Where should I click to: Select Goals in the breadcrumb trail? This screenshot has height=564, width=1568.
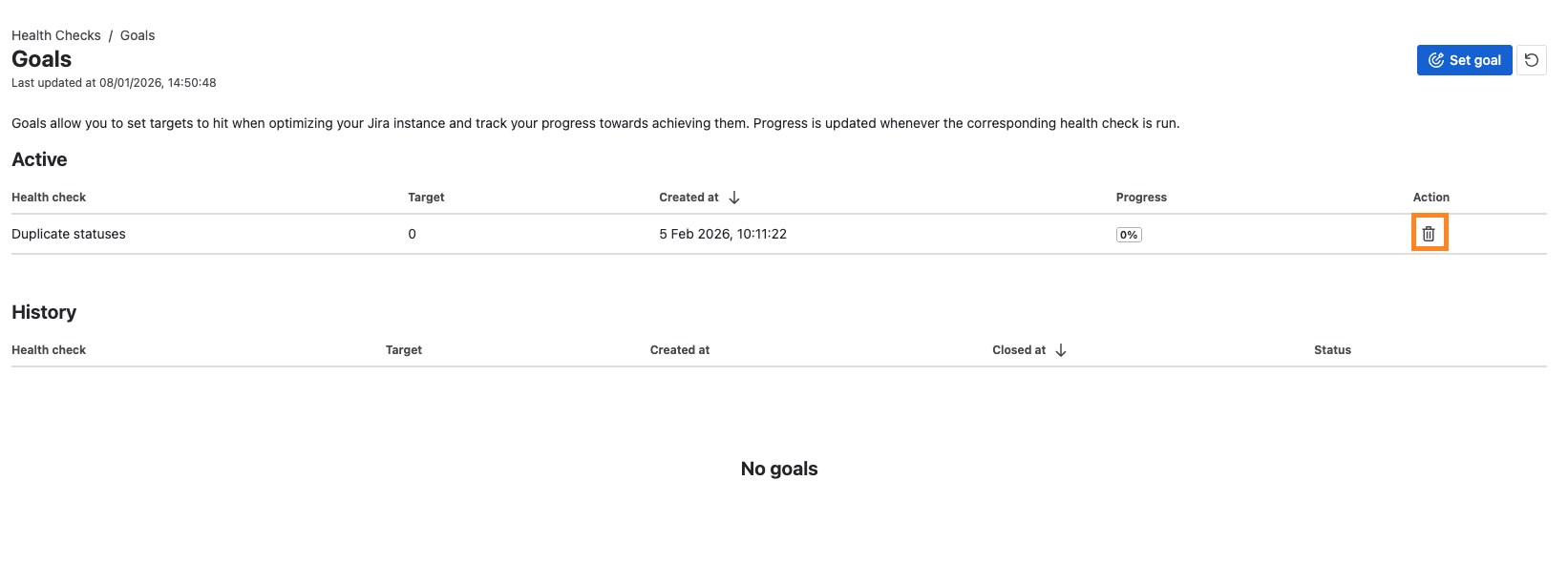pyautogui.click(x=137, y=34)
